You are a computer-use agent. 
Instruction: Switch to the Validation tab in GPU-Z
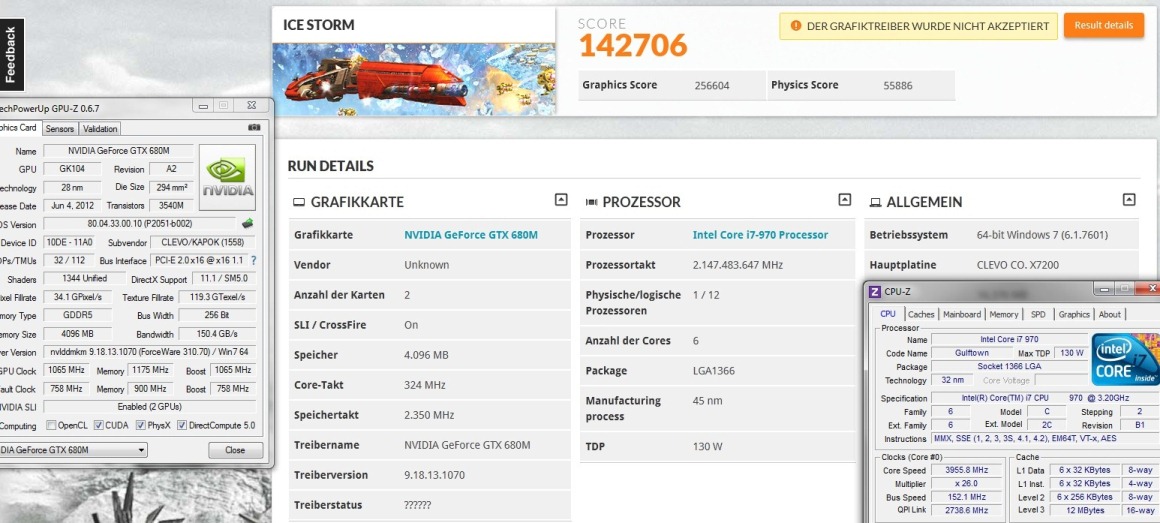pyautogui.click(x=100, y=129)
